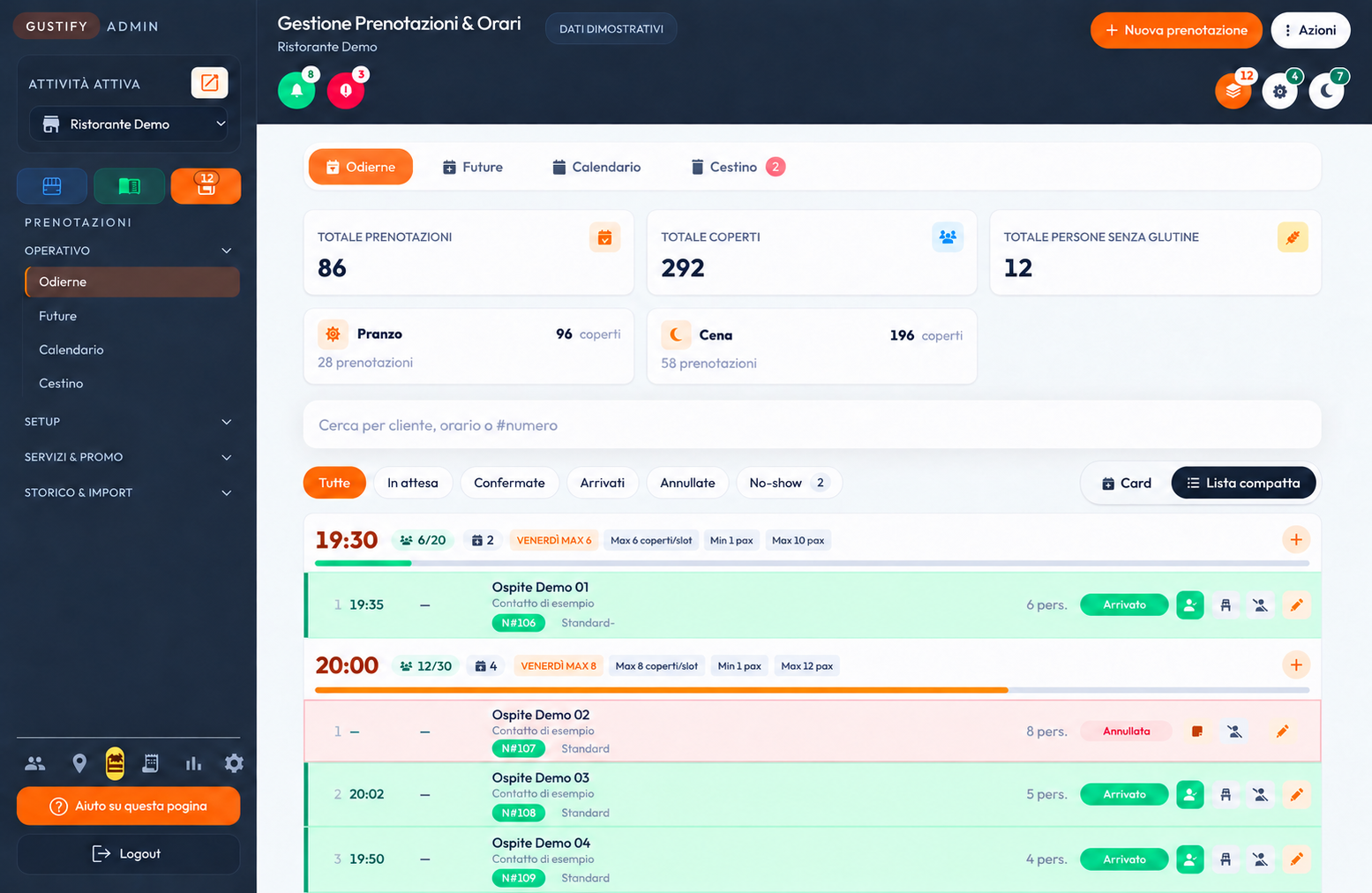Click the Logout button
This screenshot has width=1372, height=893.
[128, 854]
